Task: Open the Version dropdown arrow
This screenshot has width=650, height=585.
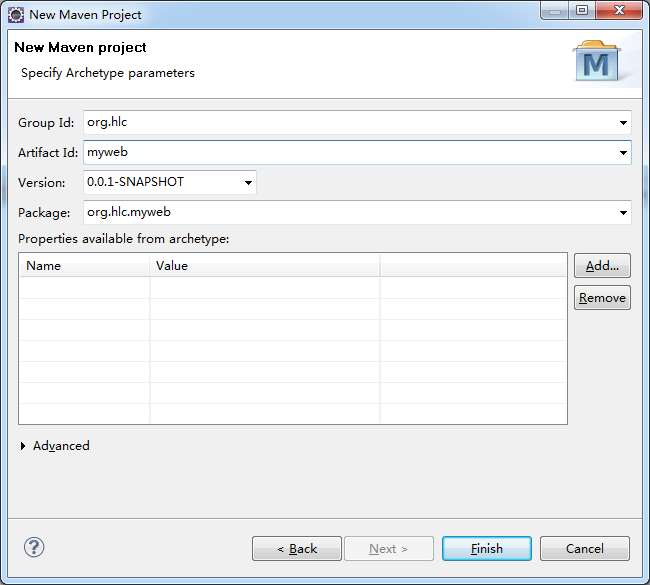Action: click(x=248, y=182)
